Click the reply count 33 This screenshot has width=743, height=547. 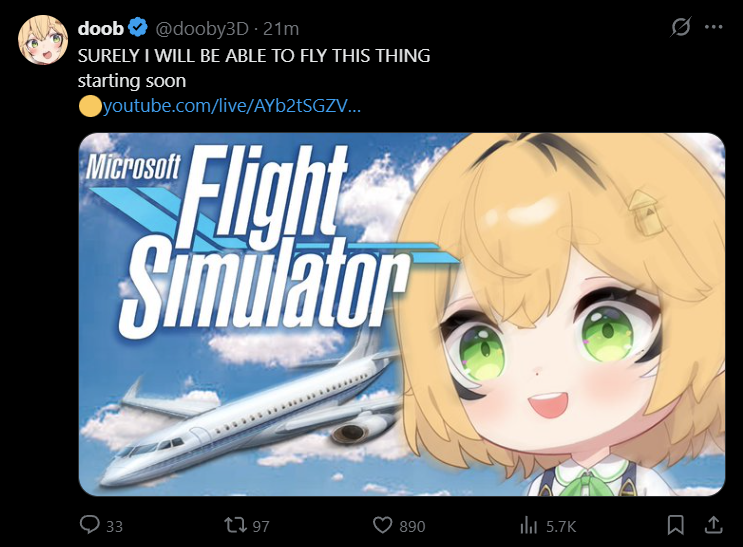[x=114, y=526]
